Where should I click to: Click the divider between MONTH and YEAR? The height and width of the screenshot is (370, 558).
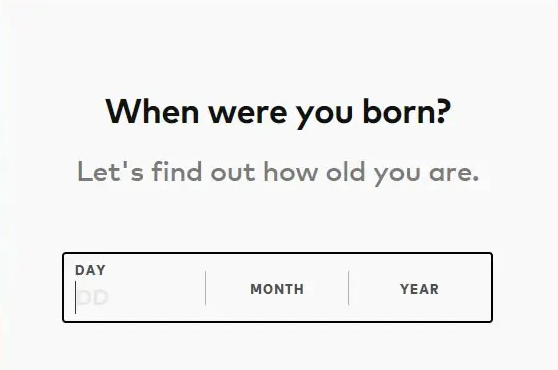click(x=348, y=288)
